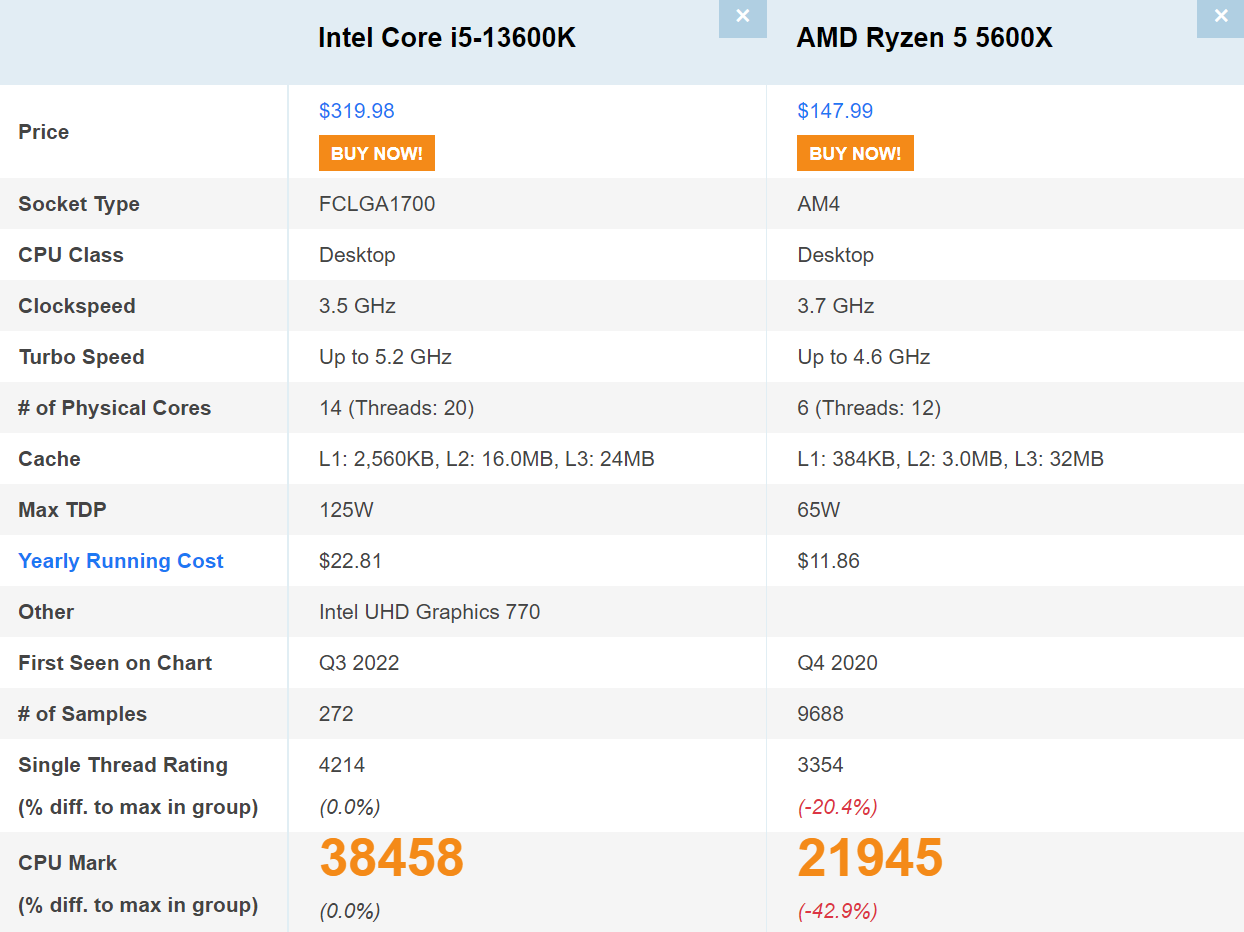Screen dimensions: 1244x932
Task: Click the 21945 CPU Mark score
Action: [870, 857]
